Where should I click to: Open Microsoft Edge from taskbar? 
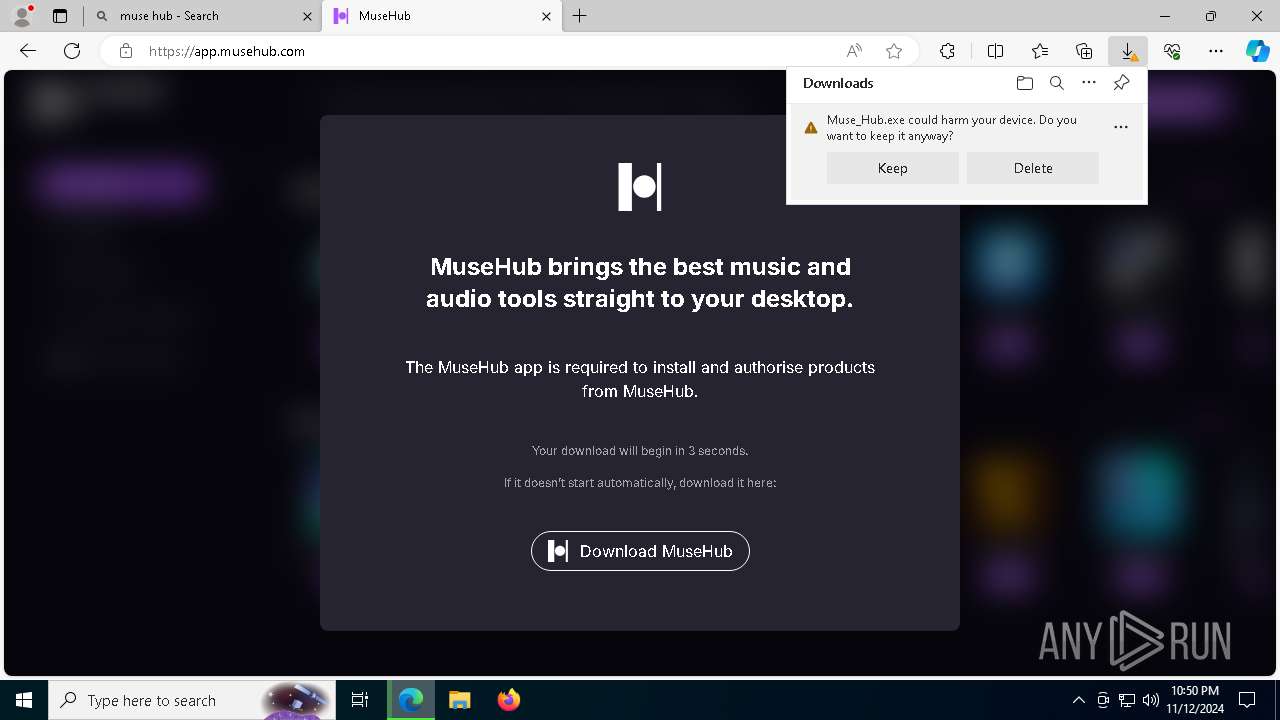[x=411, y=700]
